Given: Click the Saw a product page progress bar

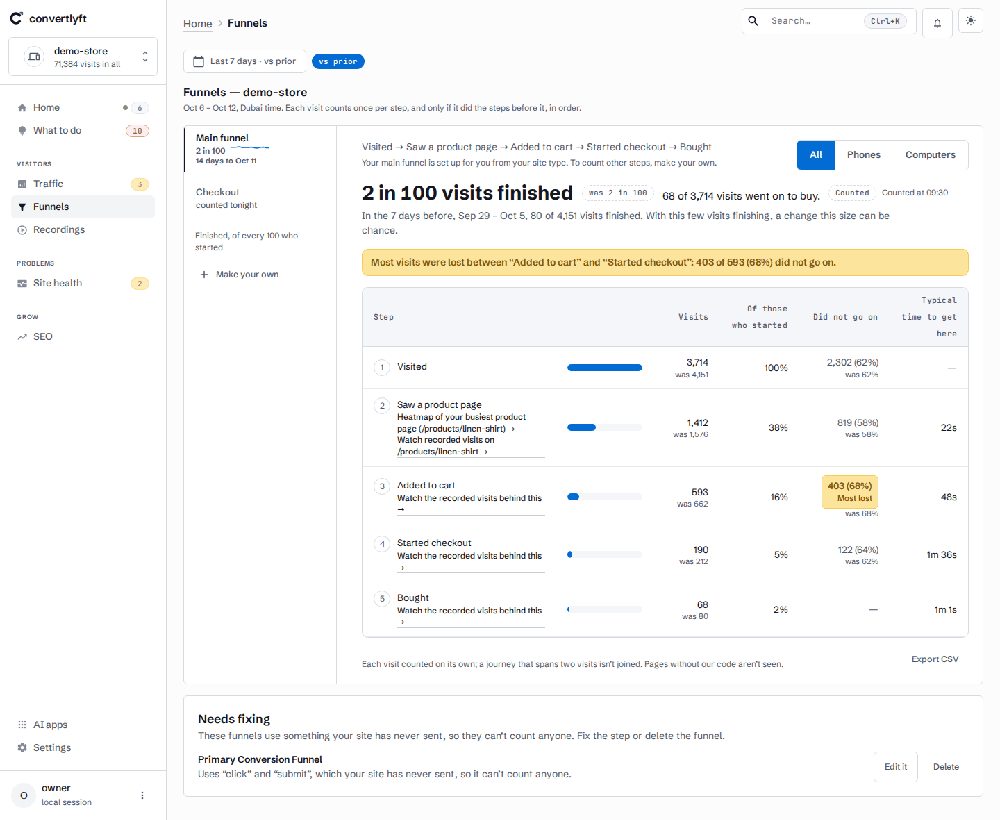Looking at the screenshot, I should click(x=604, y=428).
